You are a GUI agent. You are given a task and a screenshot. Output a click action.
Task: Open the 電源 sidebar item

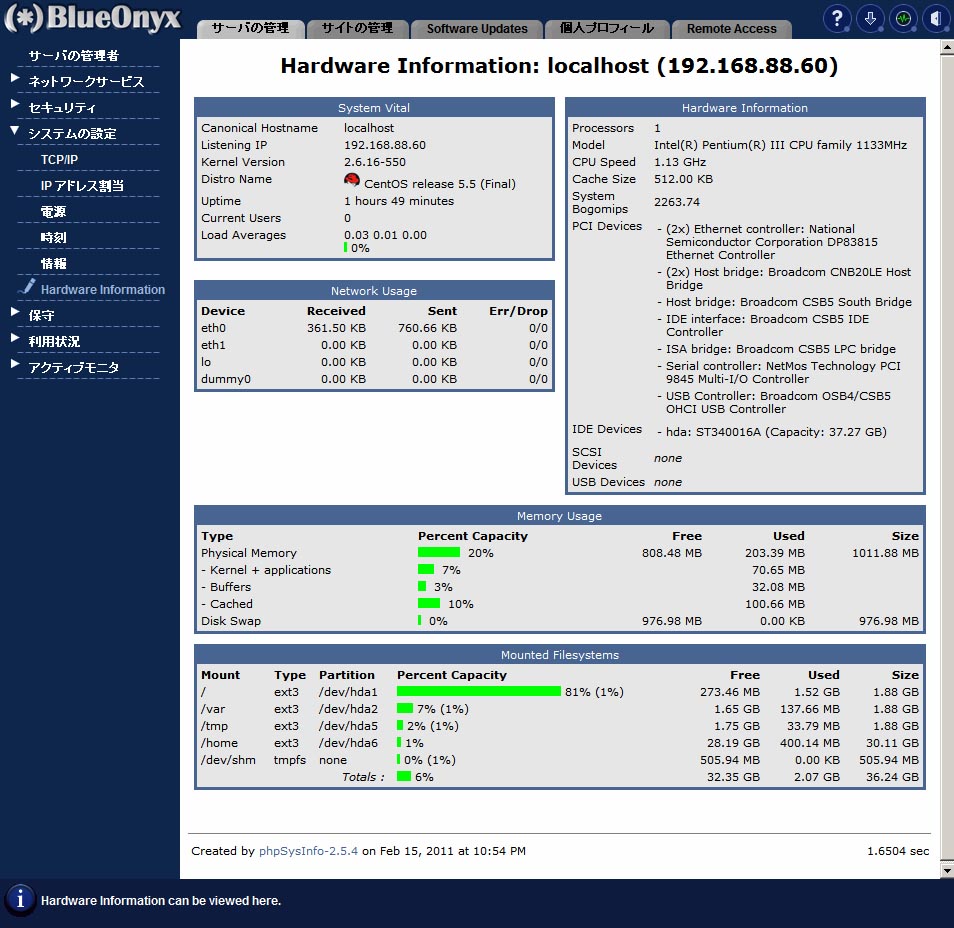point(54,212)
